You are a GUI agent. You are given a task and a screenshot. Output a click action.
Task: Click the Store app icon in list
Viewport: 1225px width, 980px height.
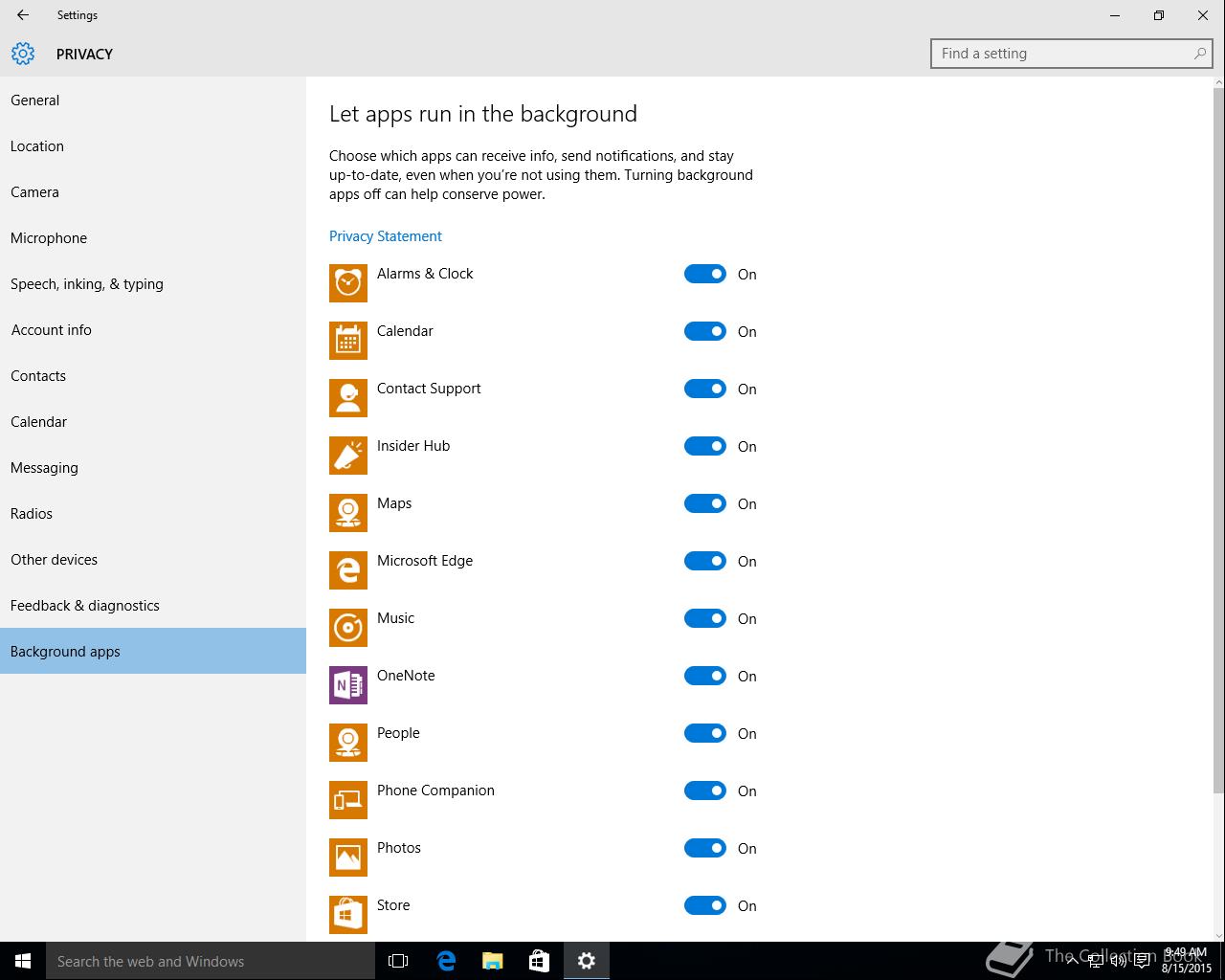point(348,915)
